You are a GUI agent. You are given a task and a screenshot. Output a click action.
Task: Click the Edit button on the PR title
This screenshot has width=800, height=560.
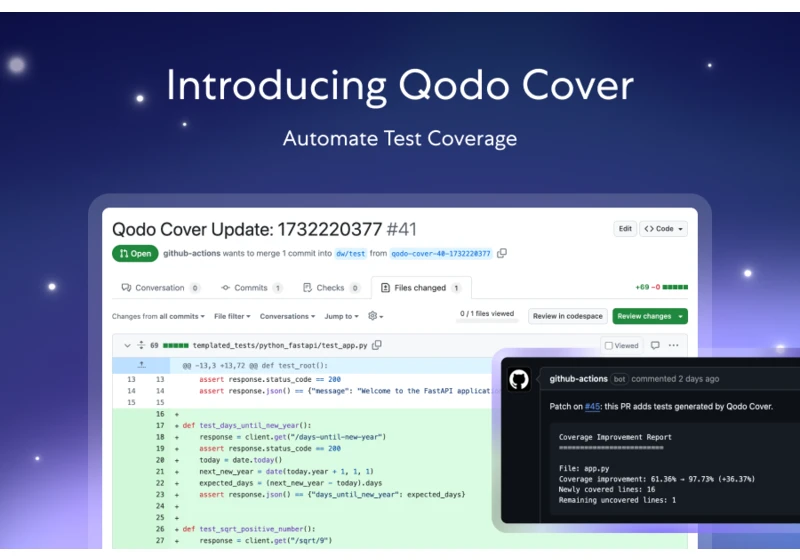[x=624, y=229]
